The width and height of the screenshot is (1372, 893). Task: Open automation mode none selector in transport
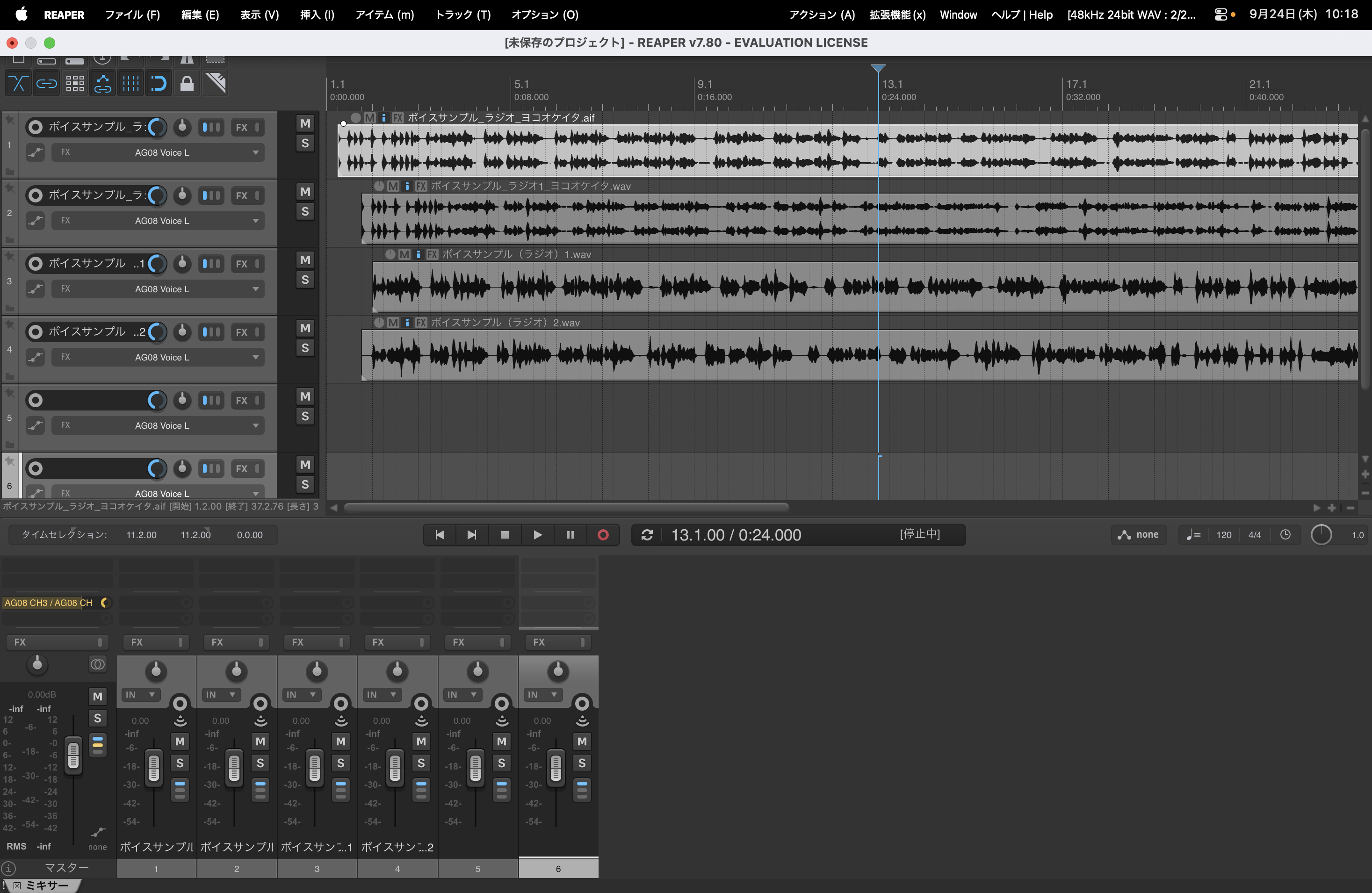1139,535
